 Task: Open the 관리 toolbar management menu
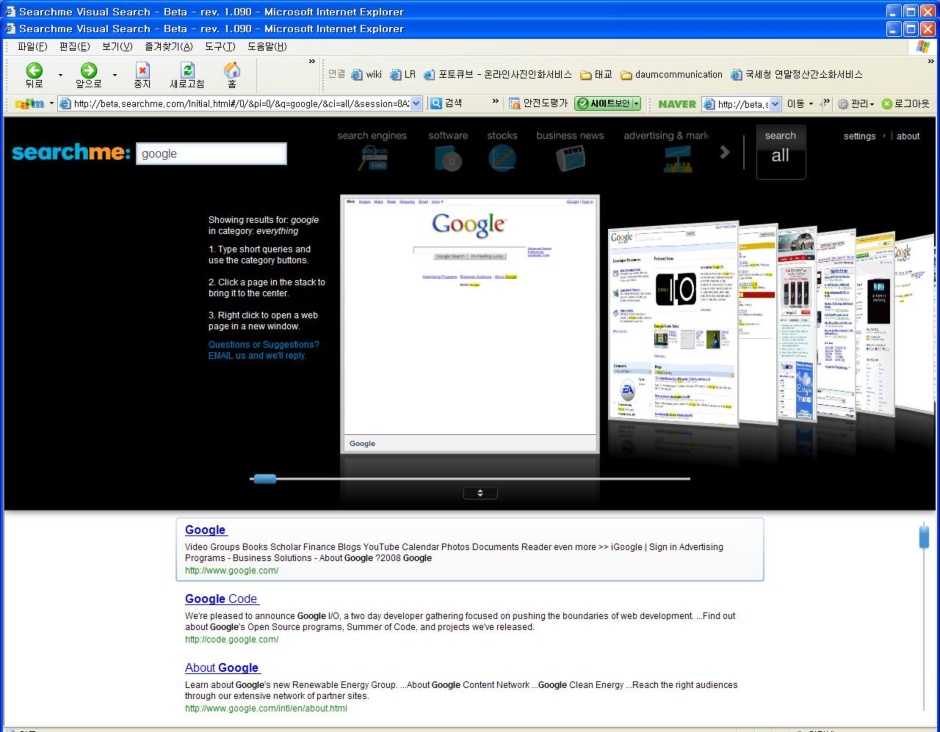(855, 104)
